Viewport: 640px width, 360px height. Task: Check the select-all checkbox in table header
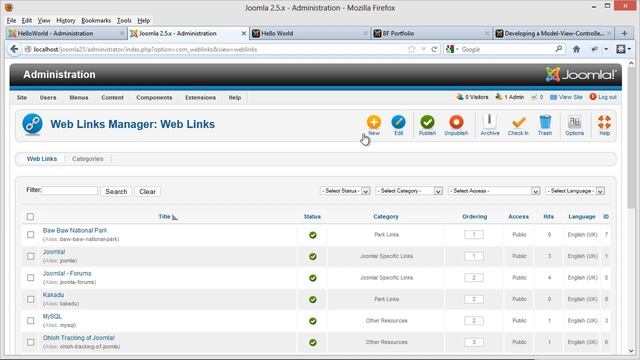click(x=30, y=217)
